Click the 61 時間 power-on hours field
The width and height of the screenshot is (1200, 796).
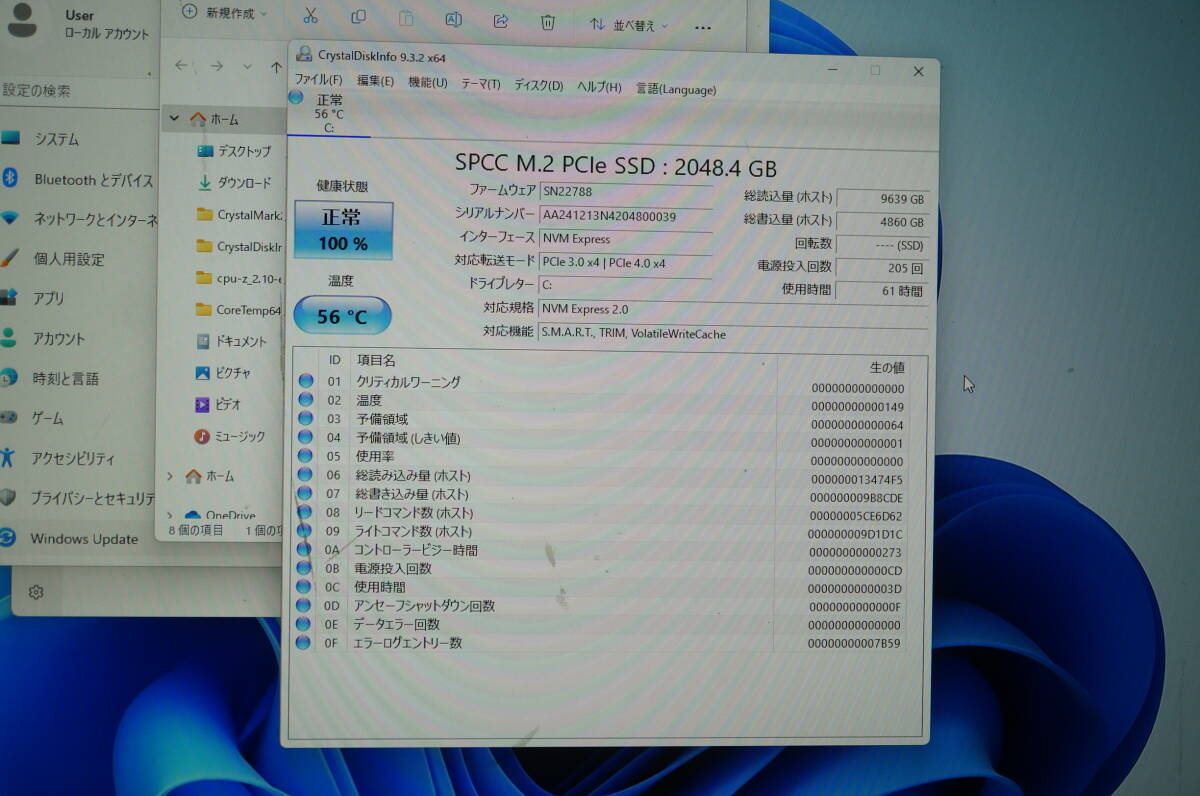click(x=882, y=291)
